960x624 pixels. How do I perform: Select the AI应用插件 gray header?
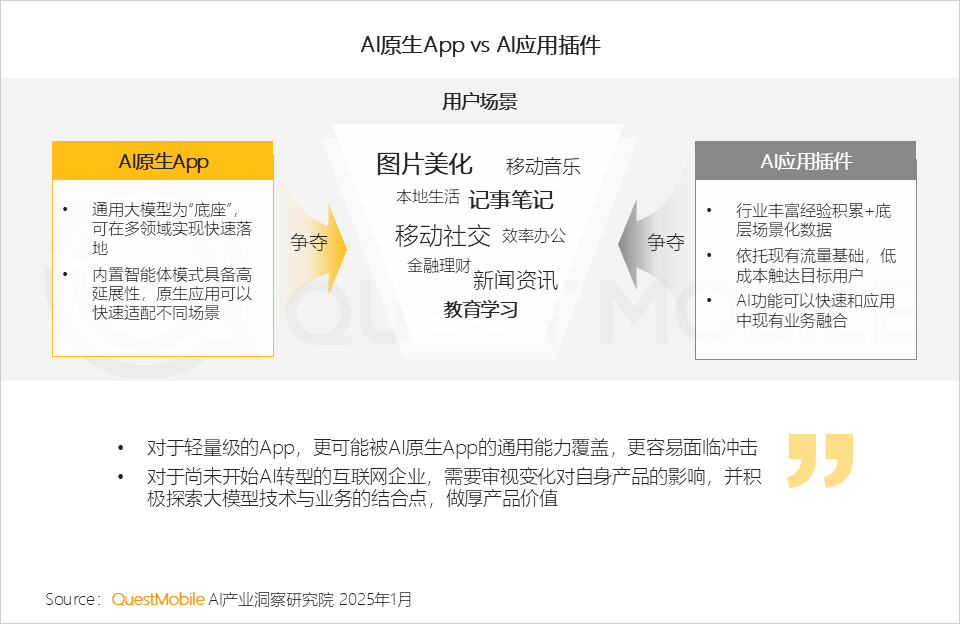pos(806,161)
